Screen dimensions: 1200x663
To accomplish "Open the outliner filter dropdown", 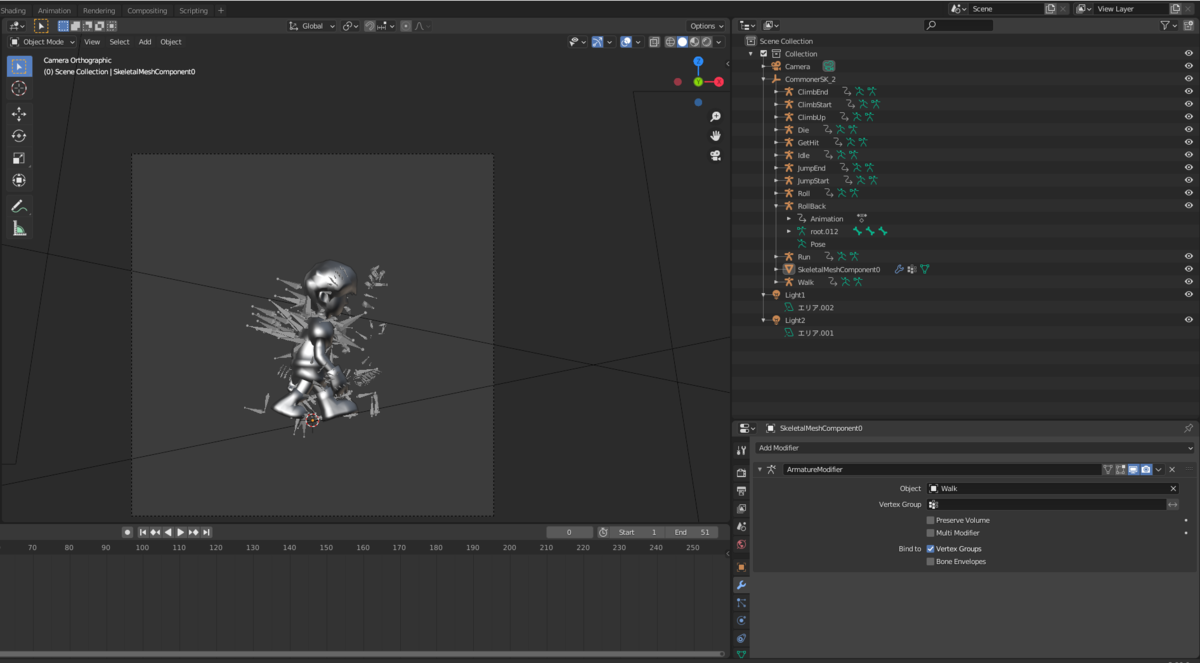I will 1167,25.
